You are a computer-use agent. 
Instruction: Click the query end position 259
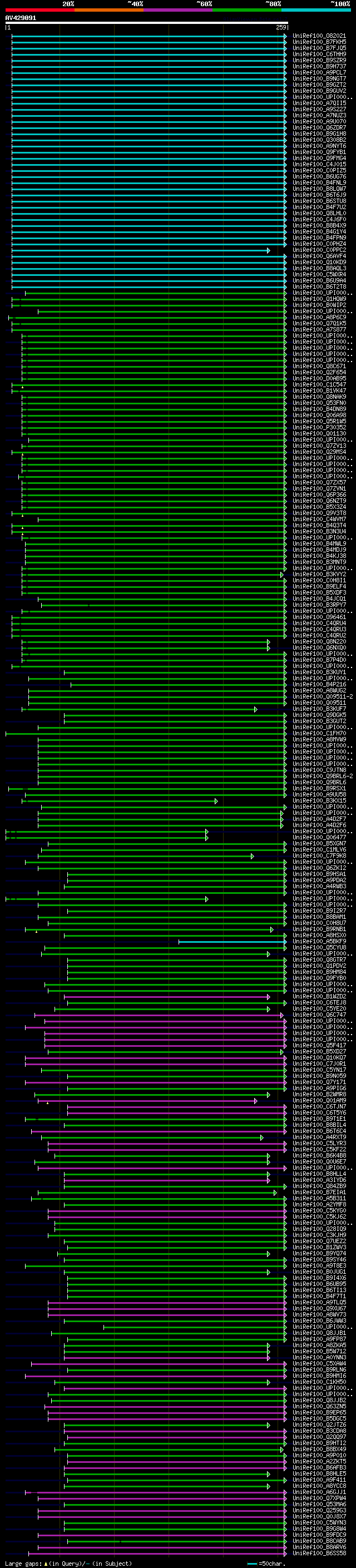point(280,27)
